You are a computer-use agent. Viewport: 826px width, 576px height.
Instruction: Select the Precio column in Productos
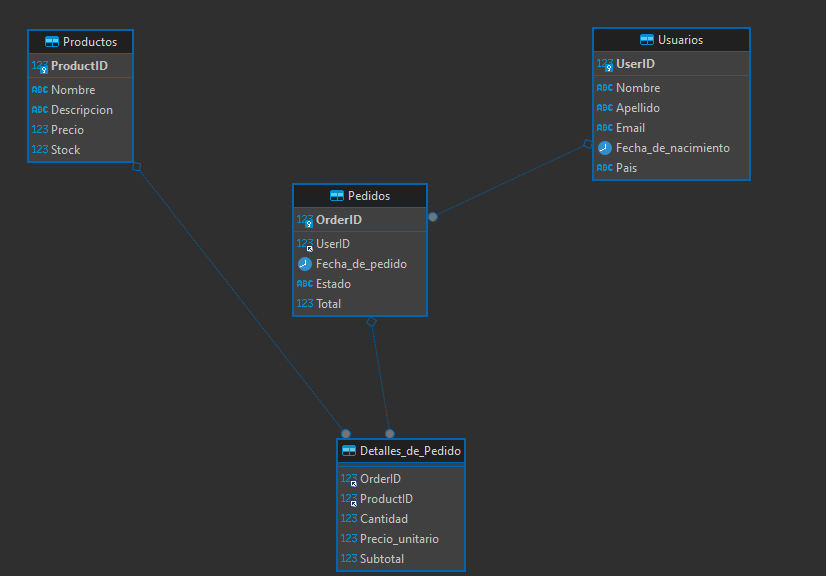point(67,130)
